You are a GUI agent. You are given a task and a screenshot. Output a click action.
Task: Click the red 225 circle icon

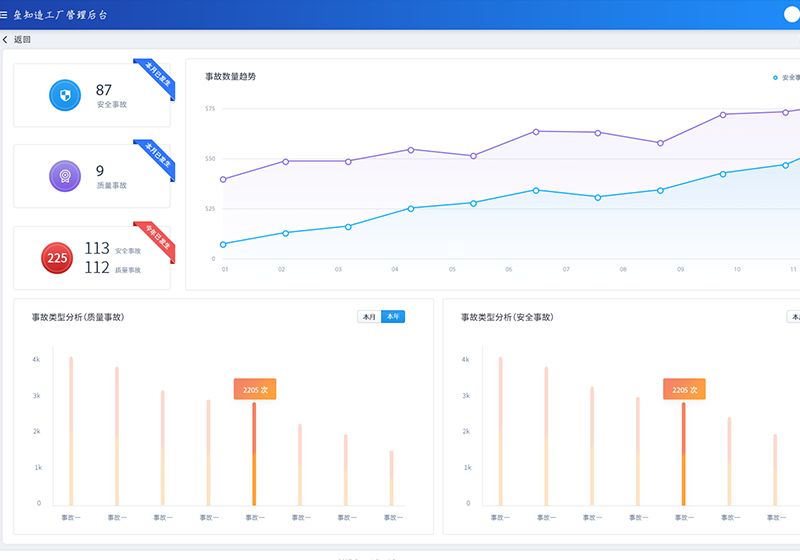58,258
